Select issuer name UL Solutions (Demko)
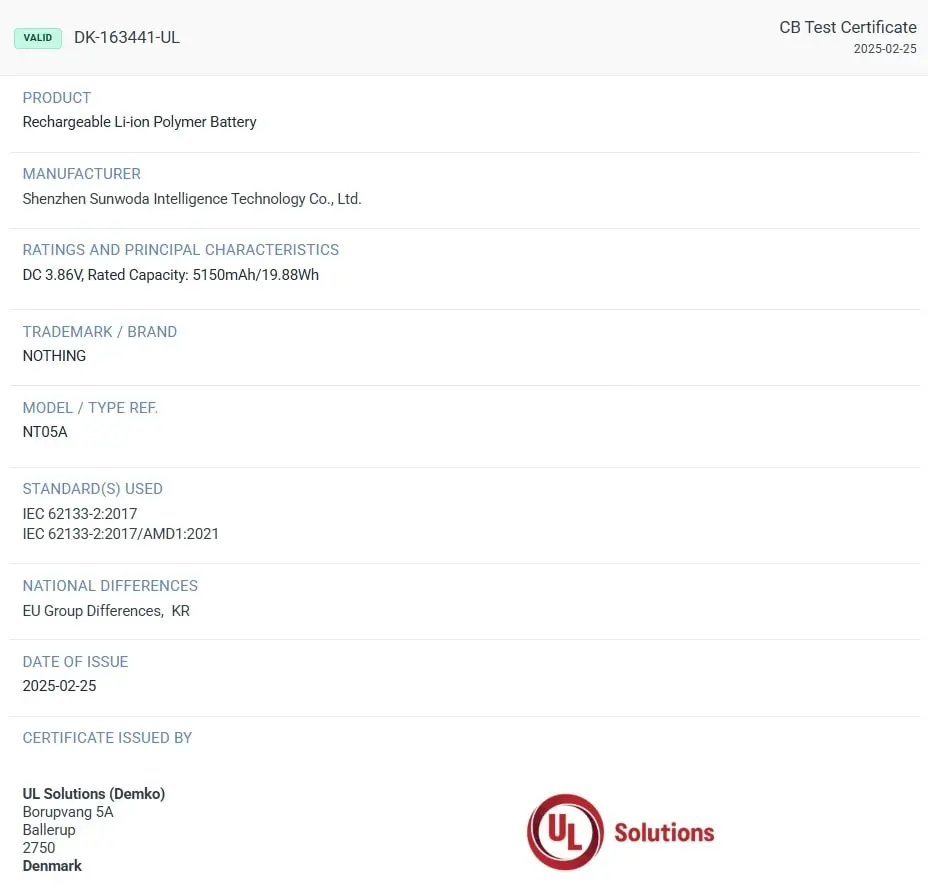The image size is (928, 896). click(94, 794)
